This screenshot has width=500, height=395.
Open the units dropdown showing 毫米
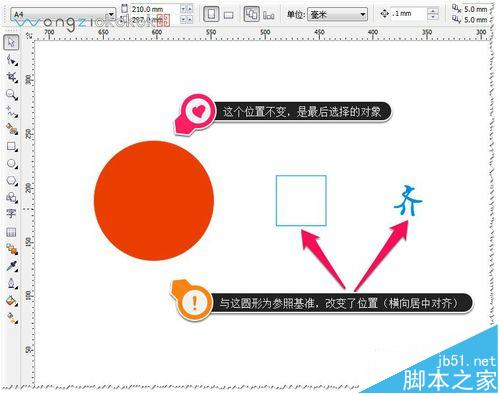(337, 15)
